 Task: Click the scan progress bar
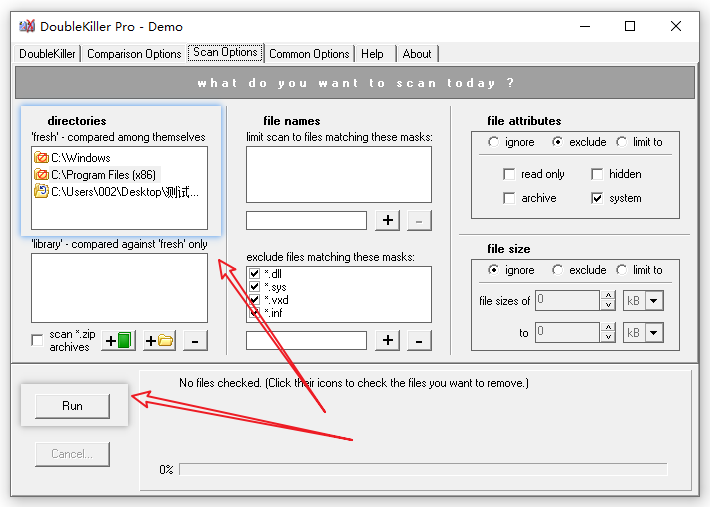pos(423,469)
